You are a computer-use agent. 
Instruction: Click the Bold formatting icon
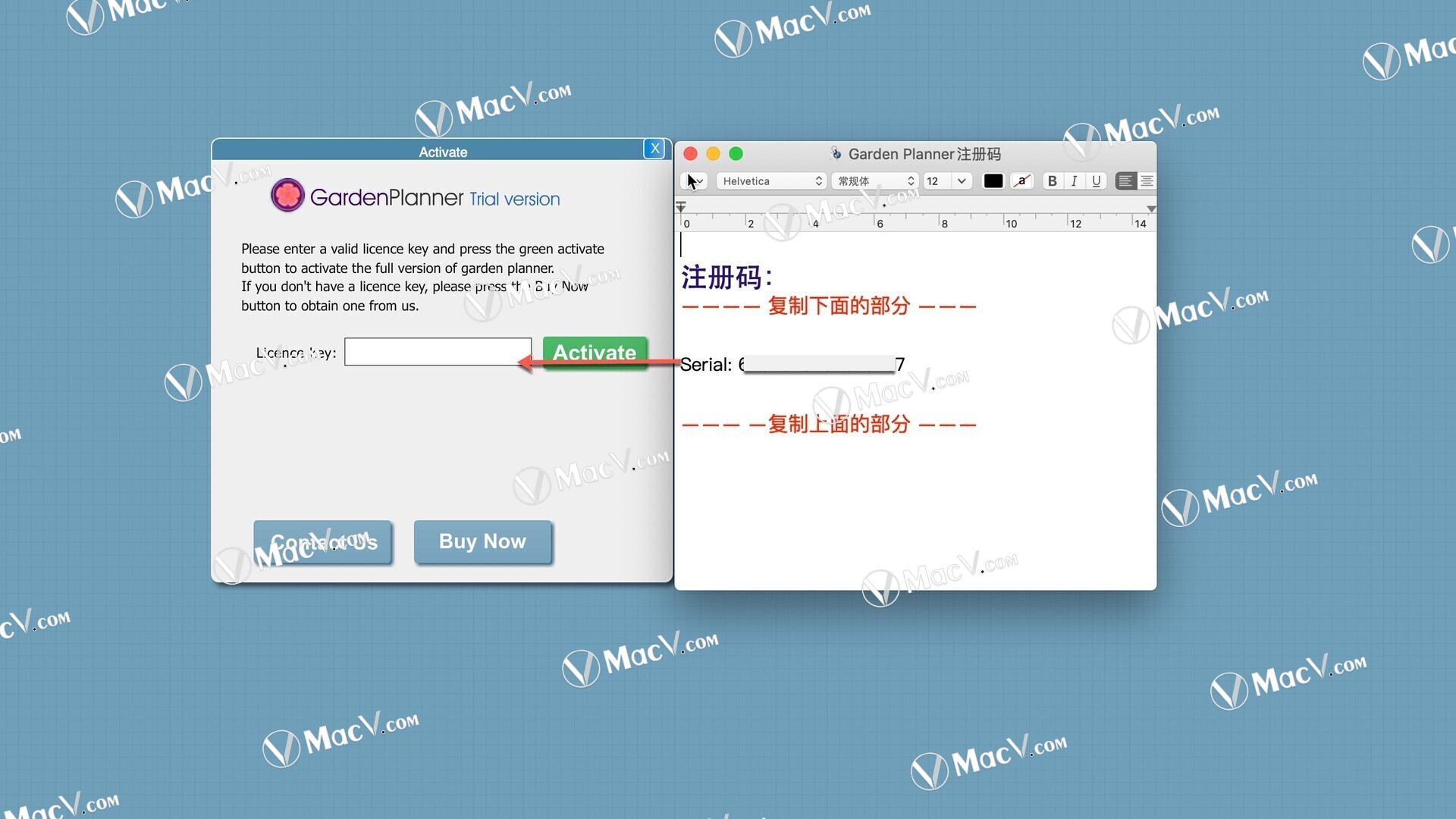tap(1052, 180)
